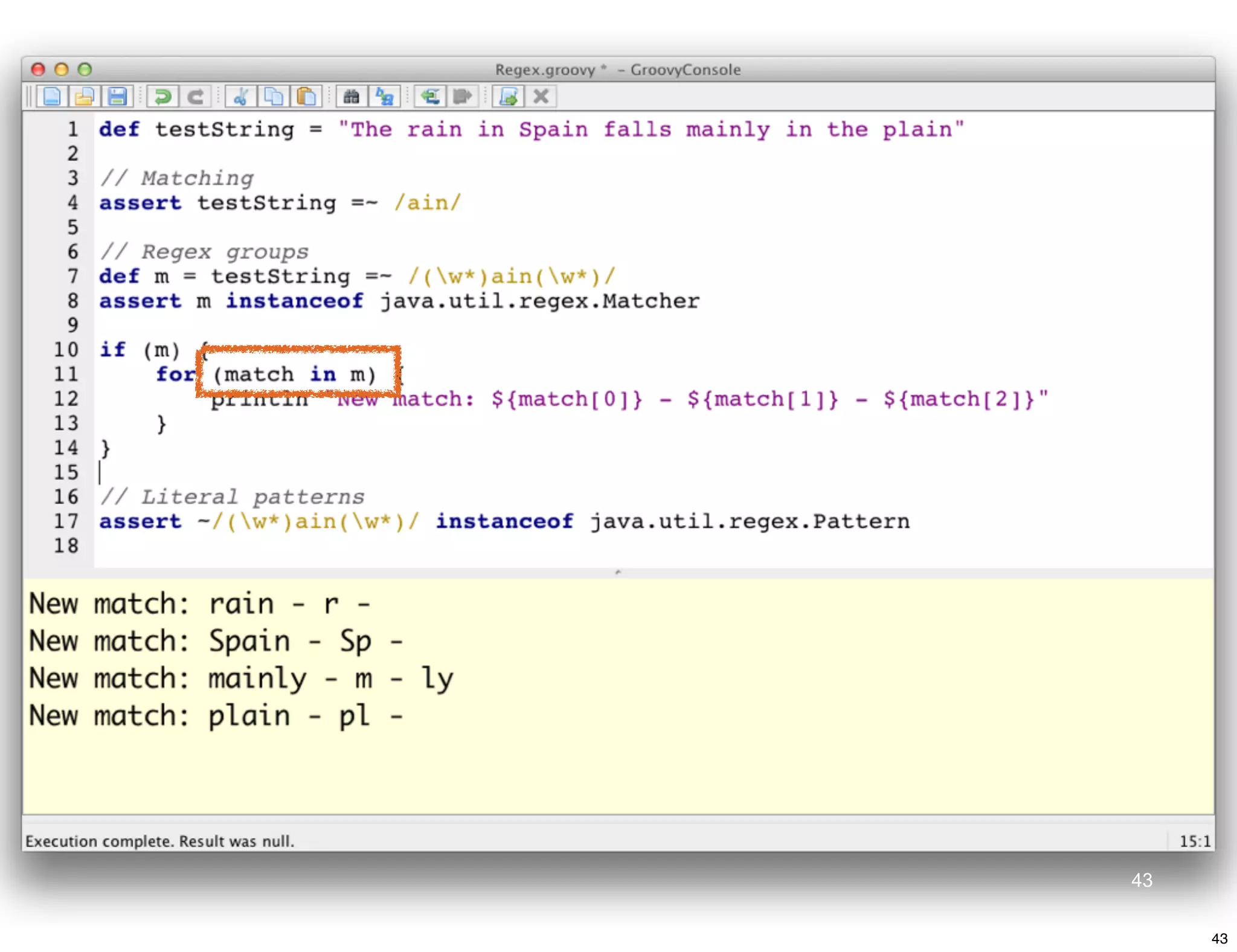Click the regex /ain/ on line 4
Screen dimensions: 1237x952
click(428, 203)
